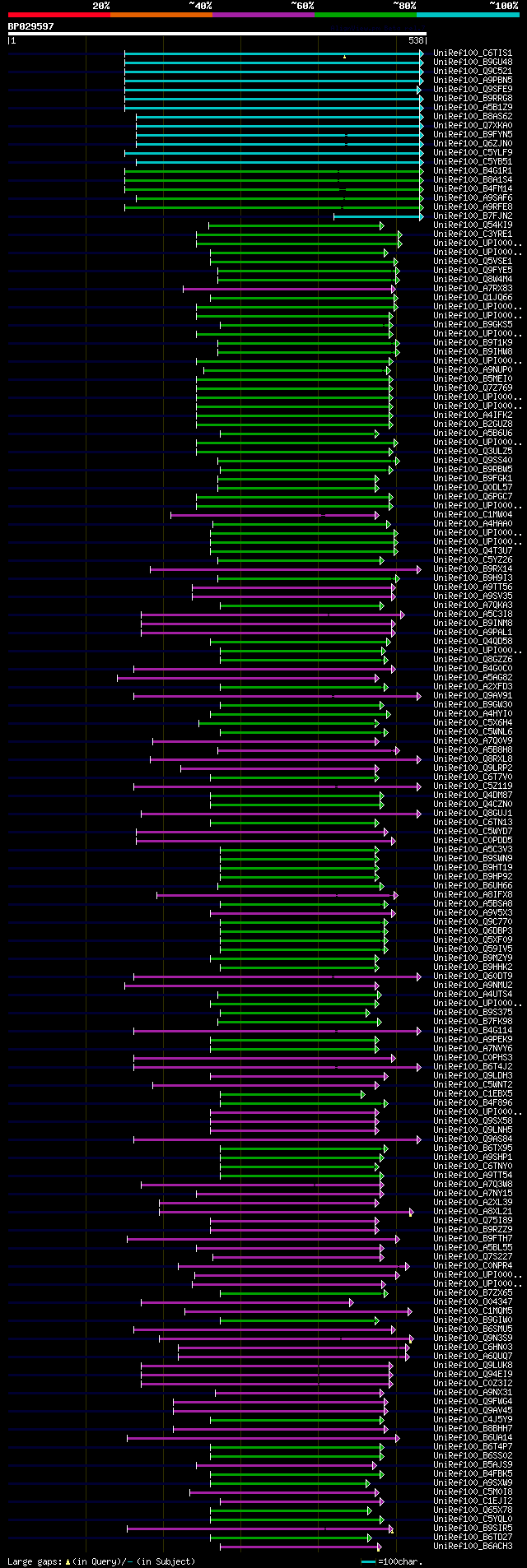The height and width of the screenshot is (1568, 527).
Task: Select the label UniRef100_A9SAF6
Action: (473, 198)
